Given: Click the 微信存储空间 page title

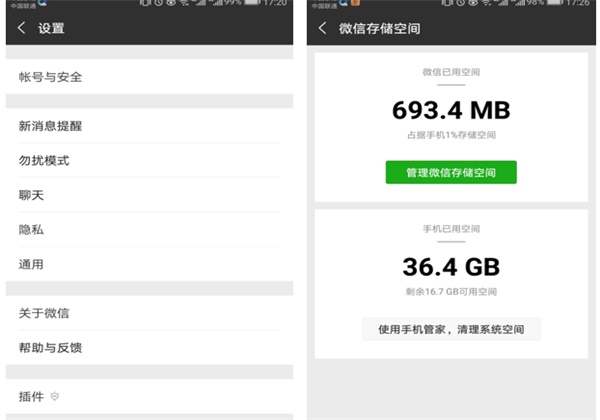Looking at the screenshot, I should (x=381, y=28).
